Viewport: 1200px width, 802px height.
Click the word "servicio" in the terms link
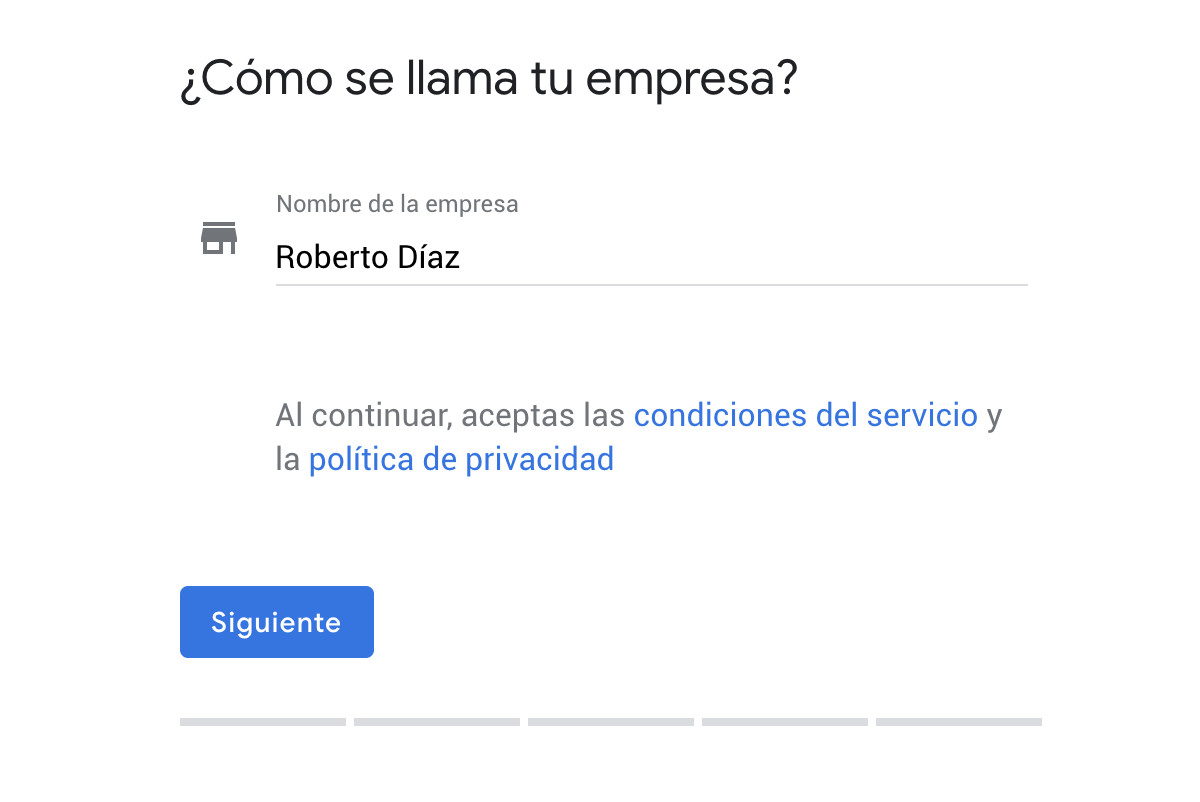(922, 414)
